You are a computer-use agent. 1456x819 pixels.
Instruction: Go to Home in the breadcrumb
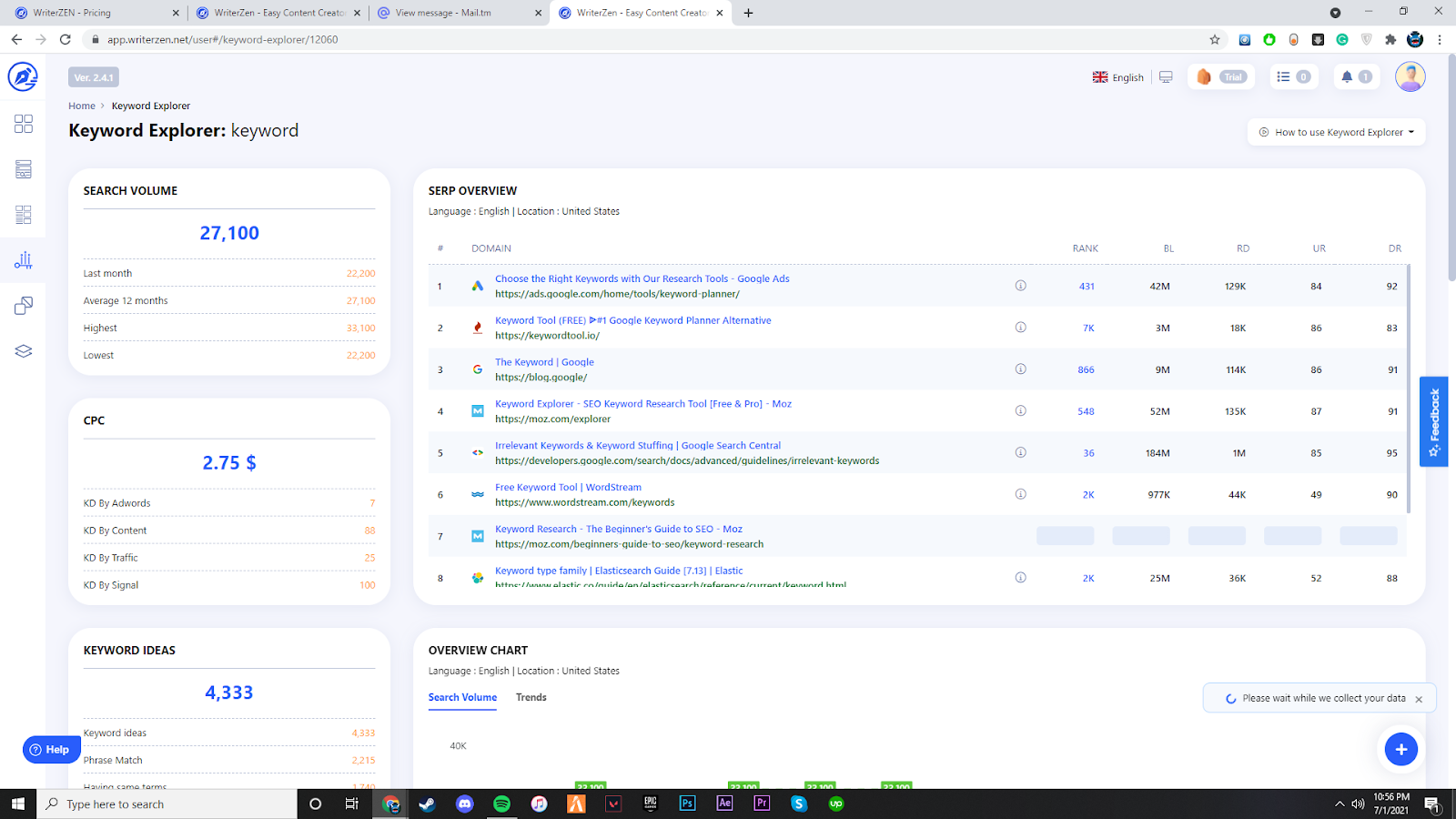[82, 106]
